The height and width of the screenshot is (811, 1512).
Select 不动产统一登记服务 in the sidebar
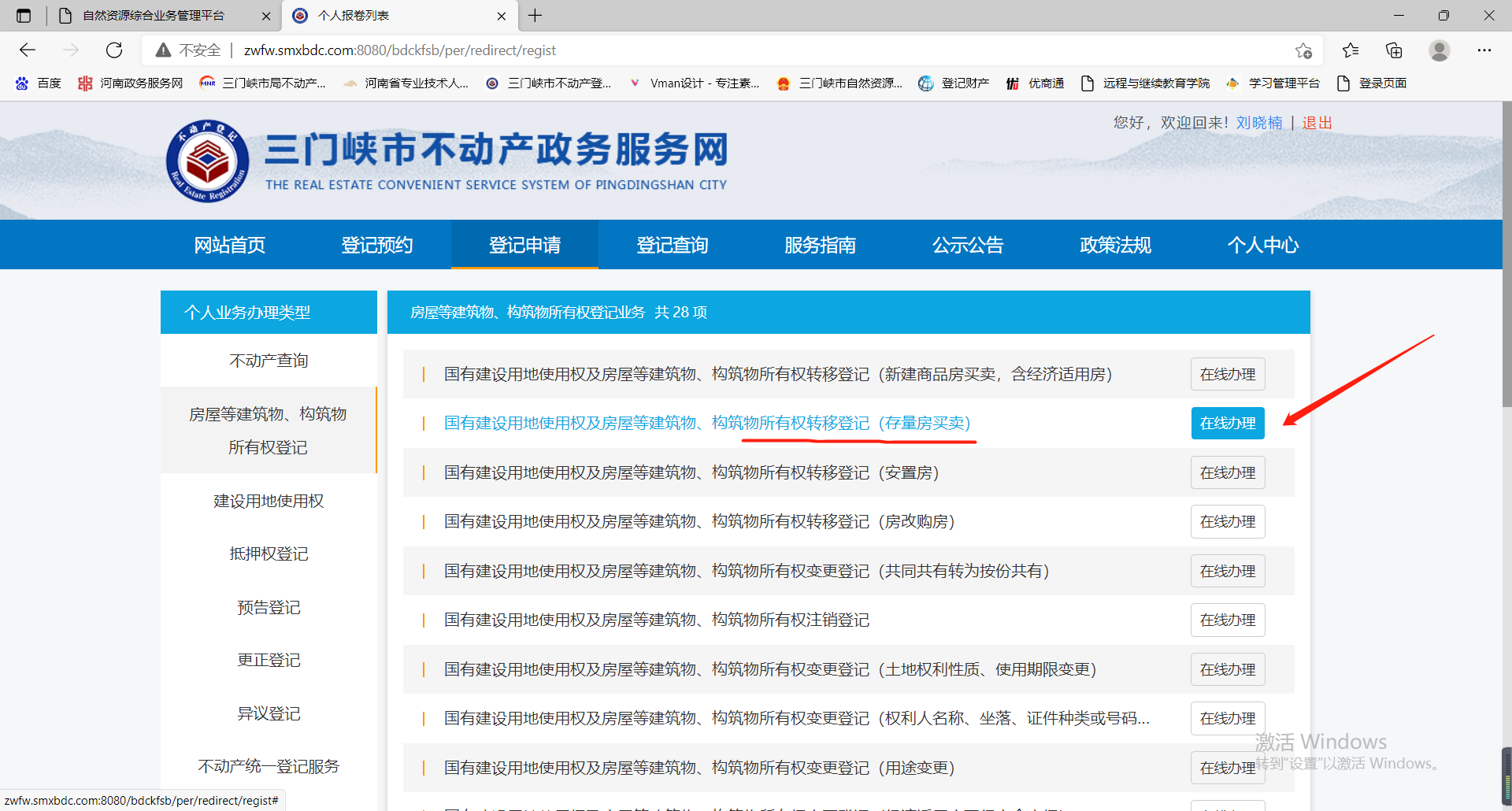coord(269,766)
